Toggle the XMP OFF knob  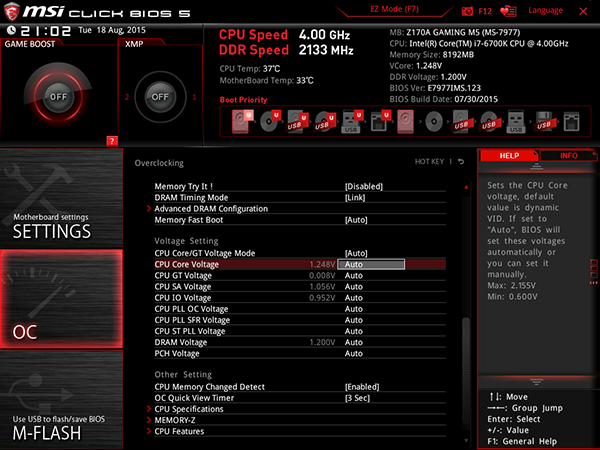coord(160,96)
